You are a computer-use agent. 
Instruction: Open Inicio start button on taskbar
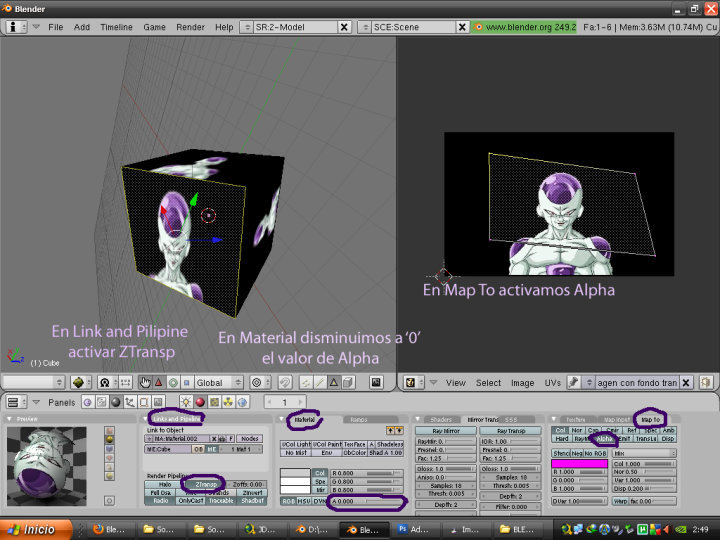click(36, 529)
